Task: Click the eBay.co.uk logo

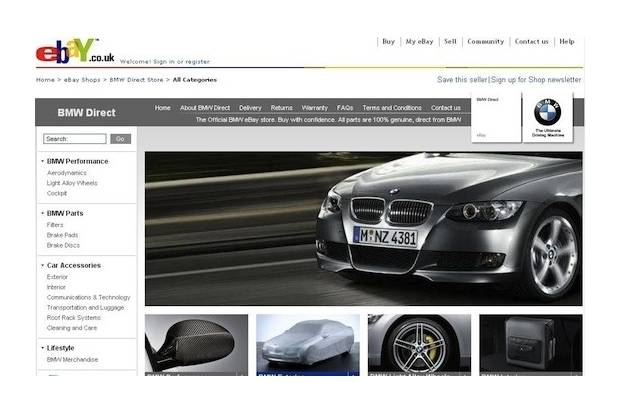Action: 75,51
